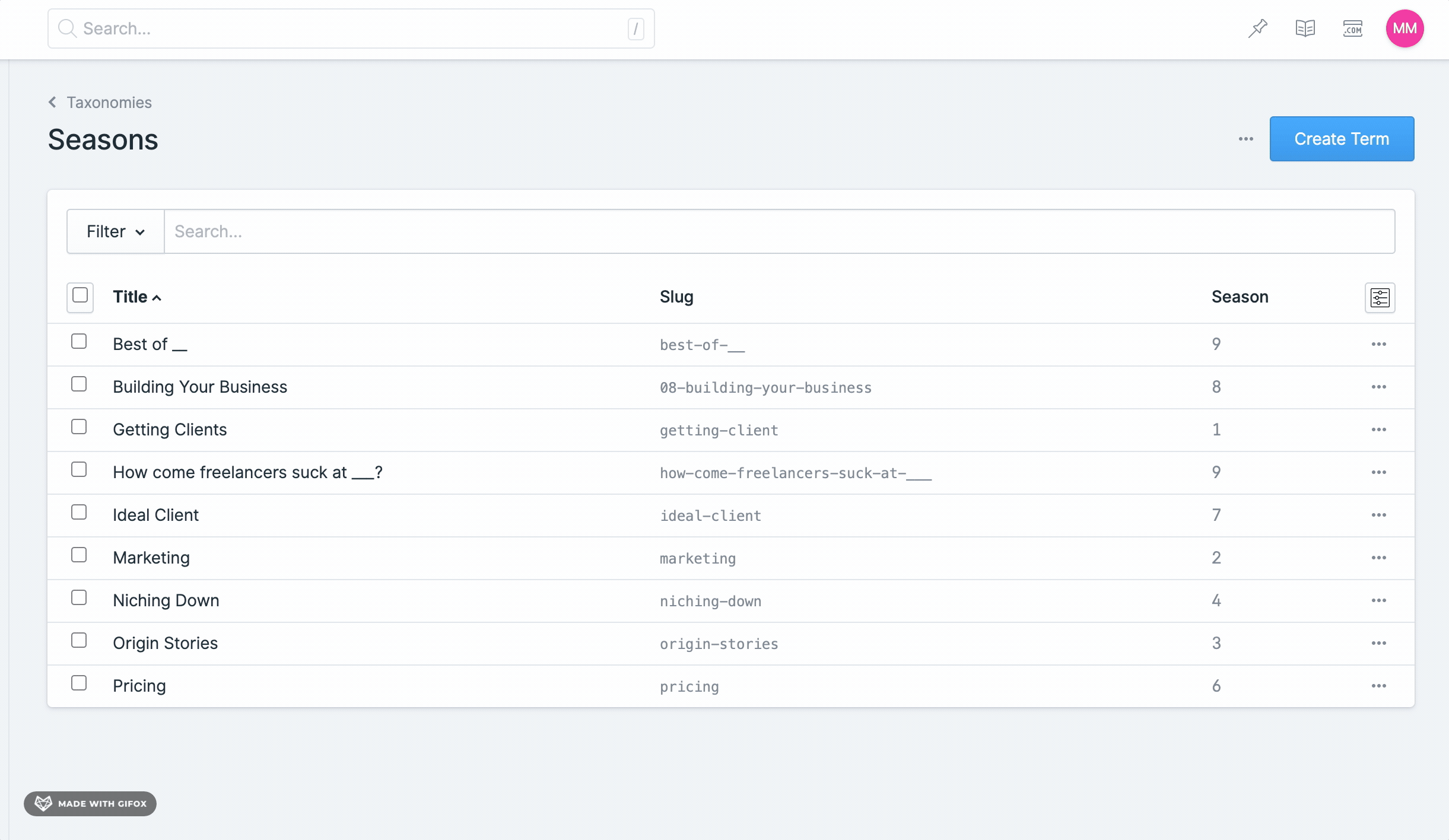The width and height of the screenshot is (1449, 840).
Task: Check the Ideal Client checkbox
Action: [79, 512]
